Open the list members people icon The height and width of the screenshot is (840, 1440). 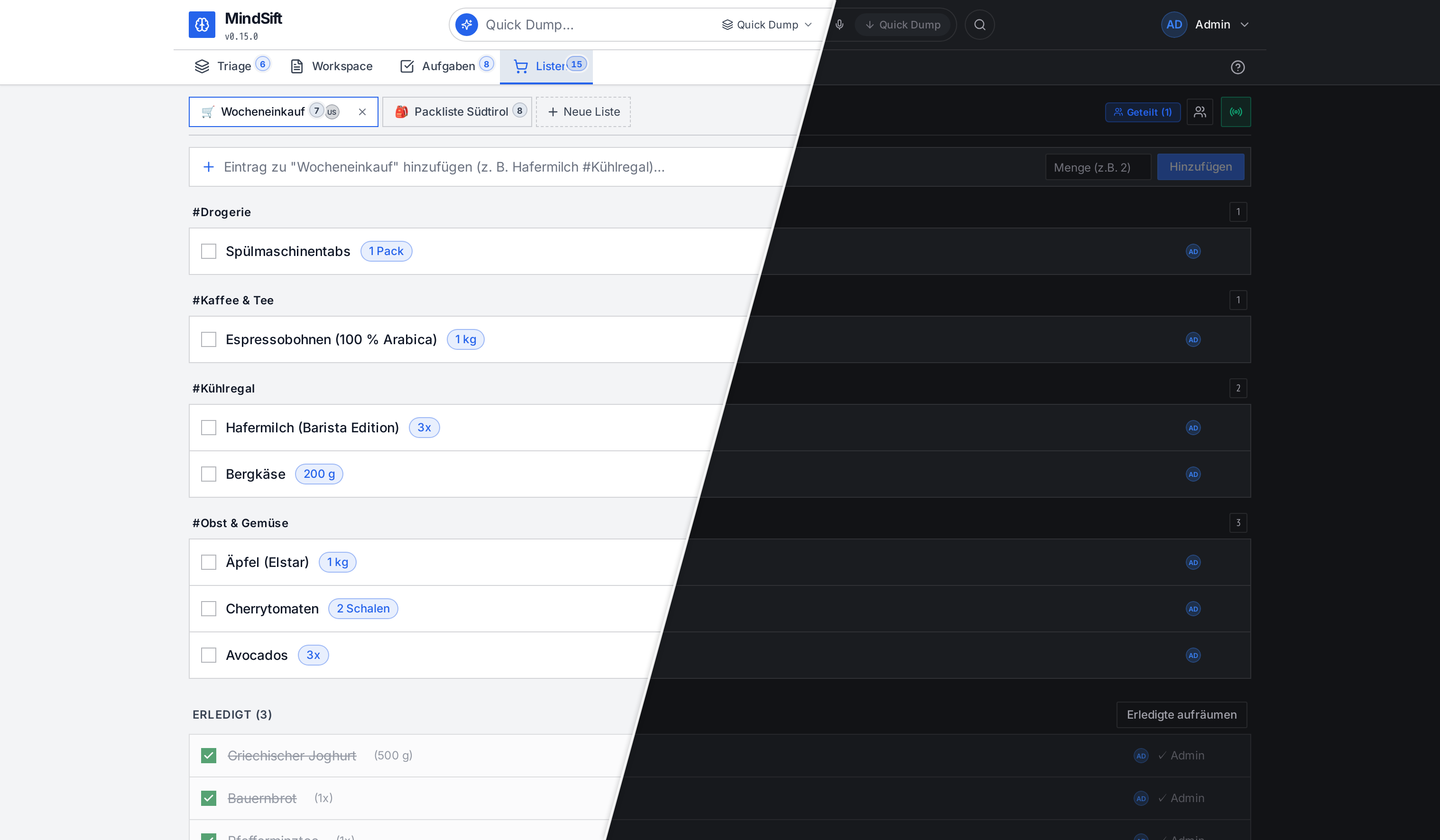[1200, 112]
